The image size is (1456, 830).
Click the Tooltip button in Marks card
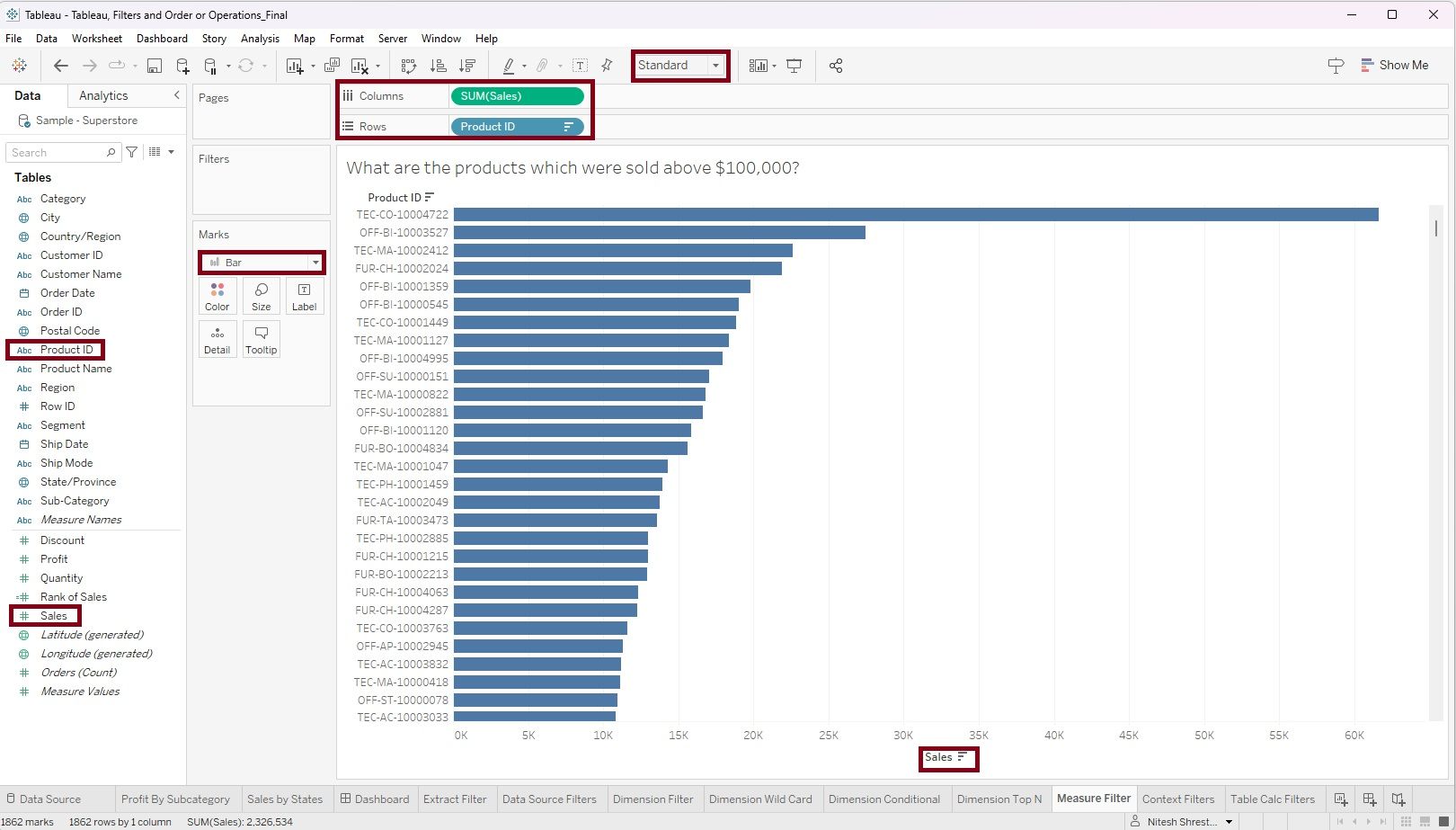261,339
